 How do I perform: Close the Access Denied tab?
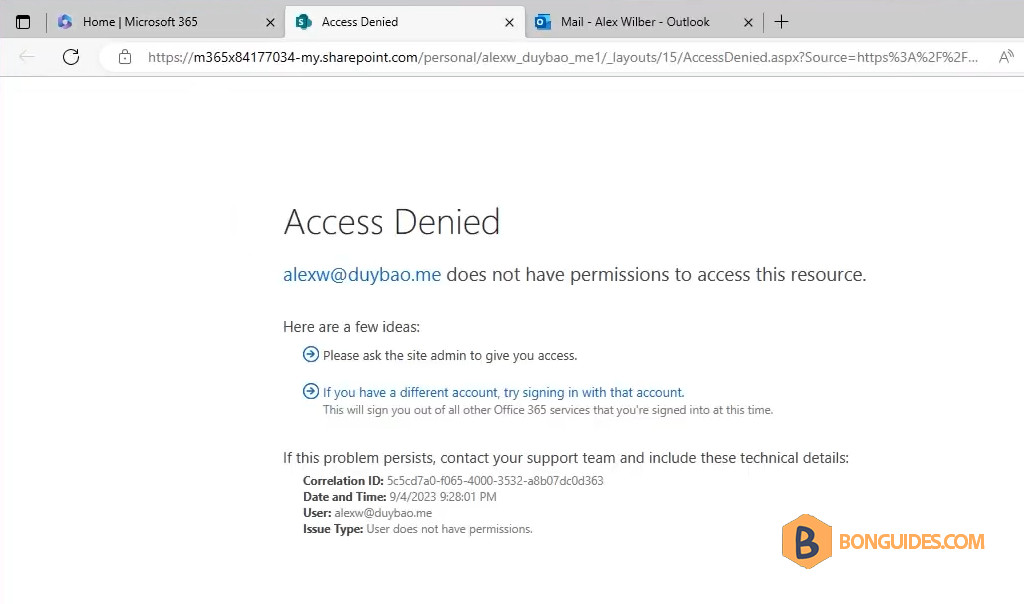[x=509, y=22]
